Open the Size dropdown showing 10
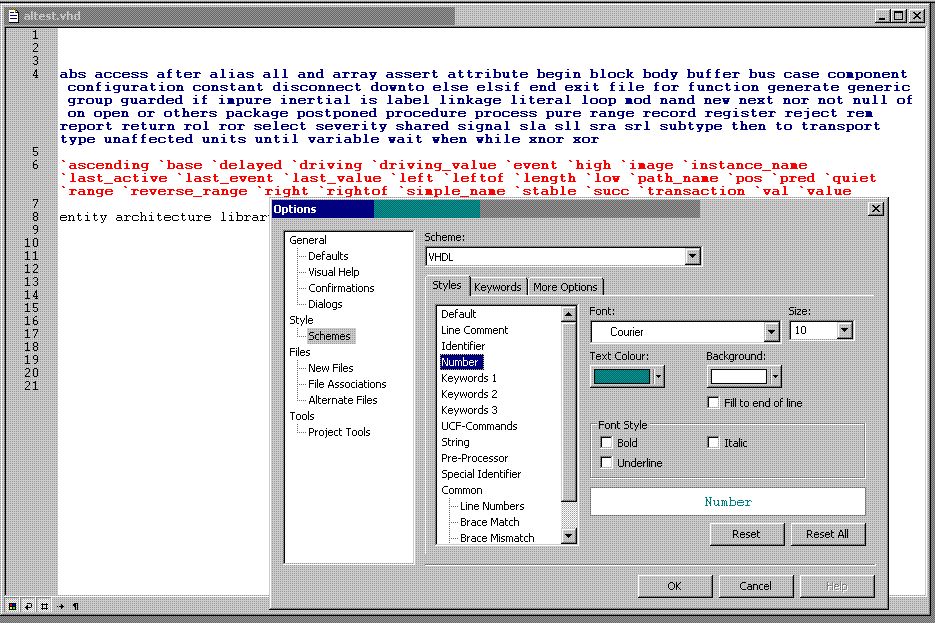935x623 pixels. click(844, 330)
